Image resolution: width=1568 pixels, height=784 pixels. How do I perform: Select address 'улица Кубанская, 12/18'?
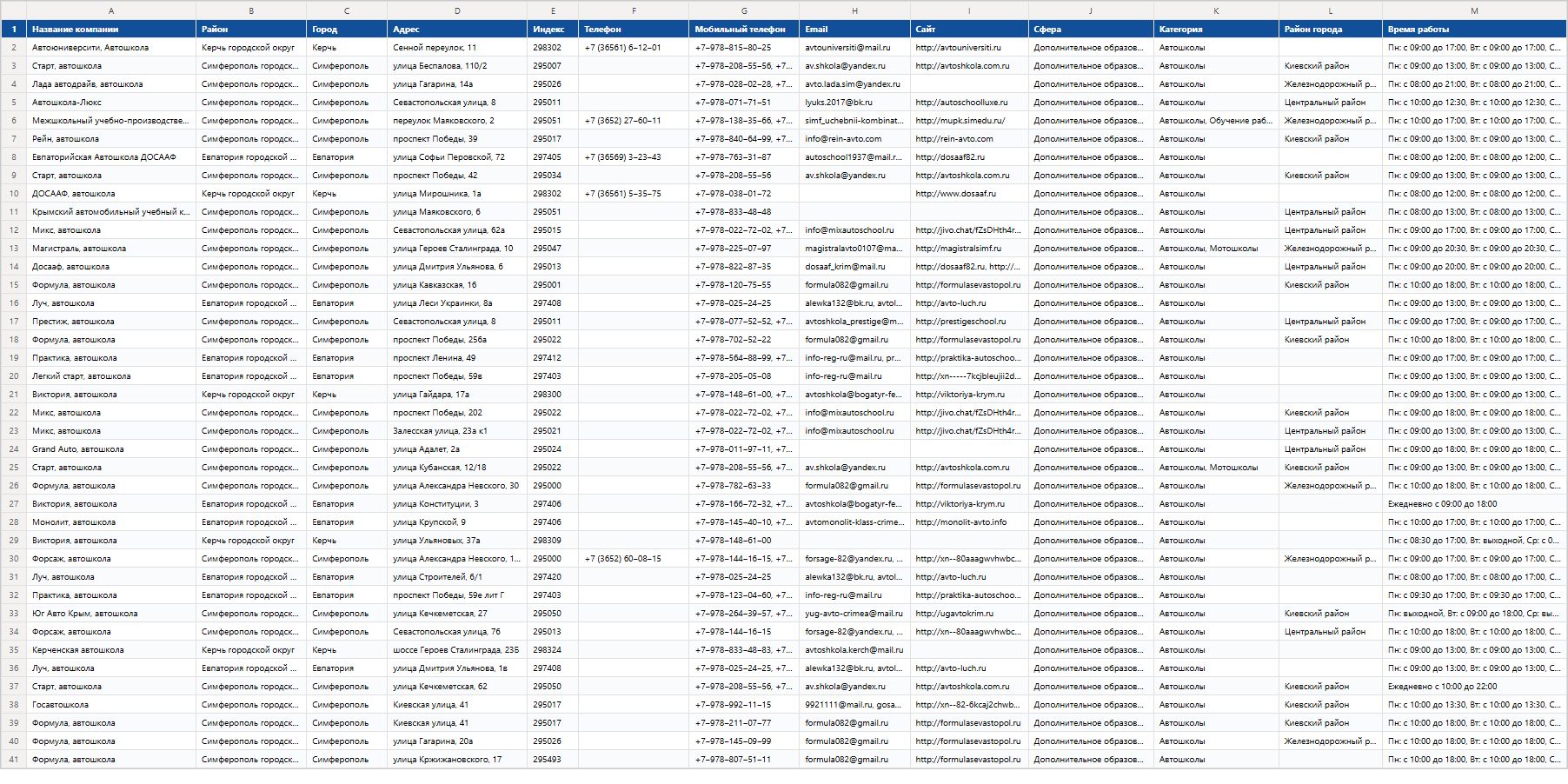(x=457, y=468)
